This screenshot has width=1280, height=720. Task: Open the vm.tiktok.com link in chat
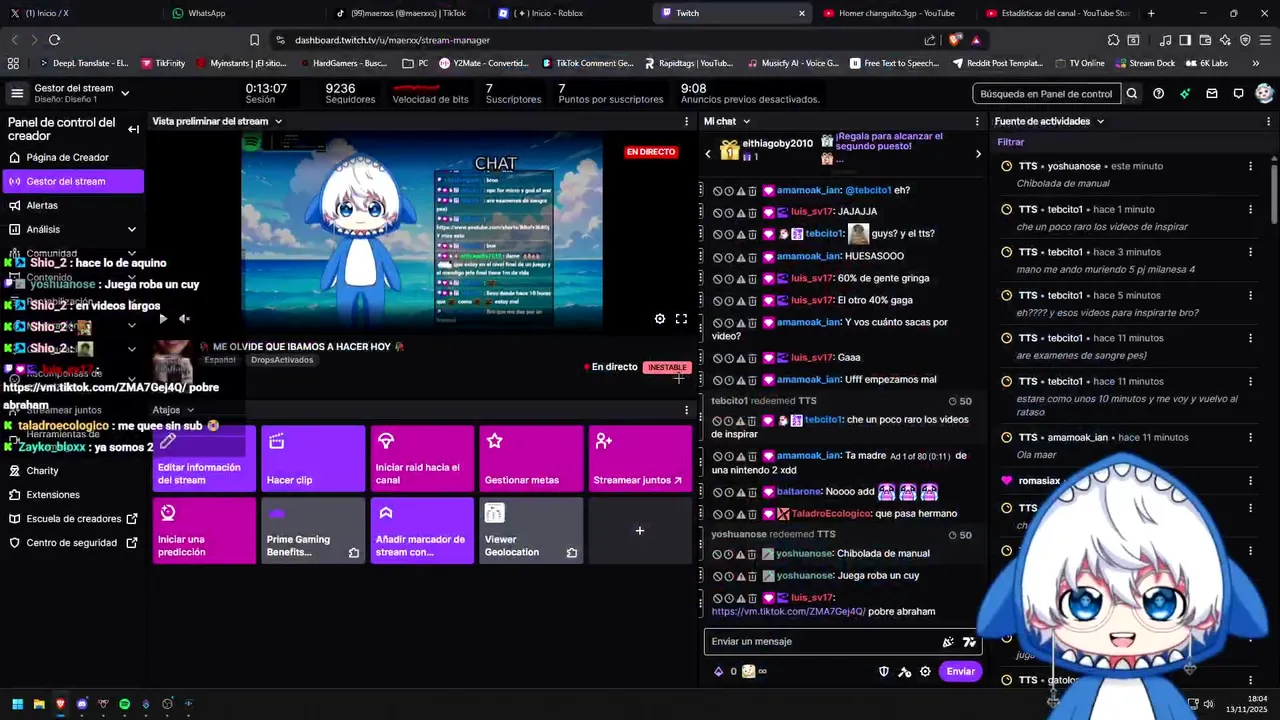point(788,611)
